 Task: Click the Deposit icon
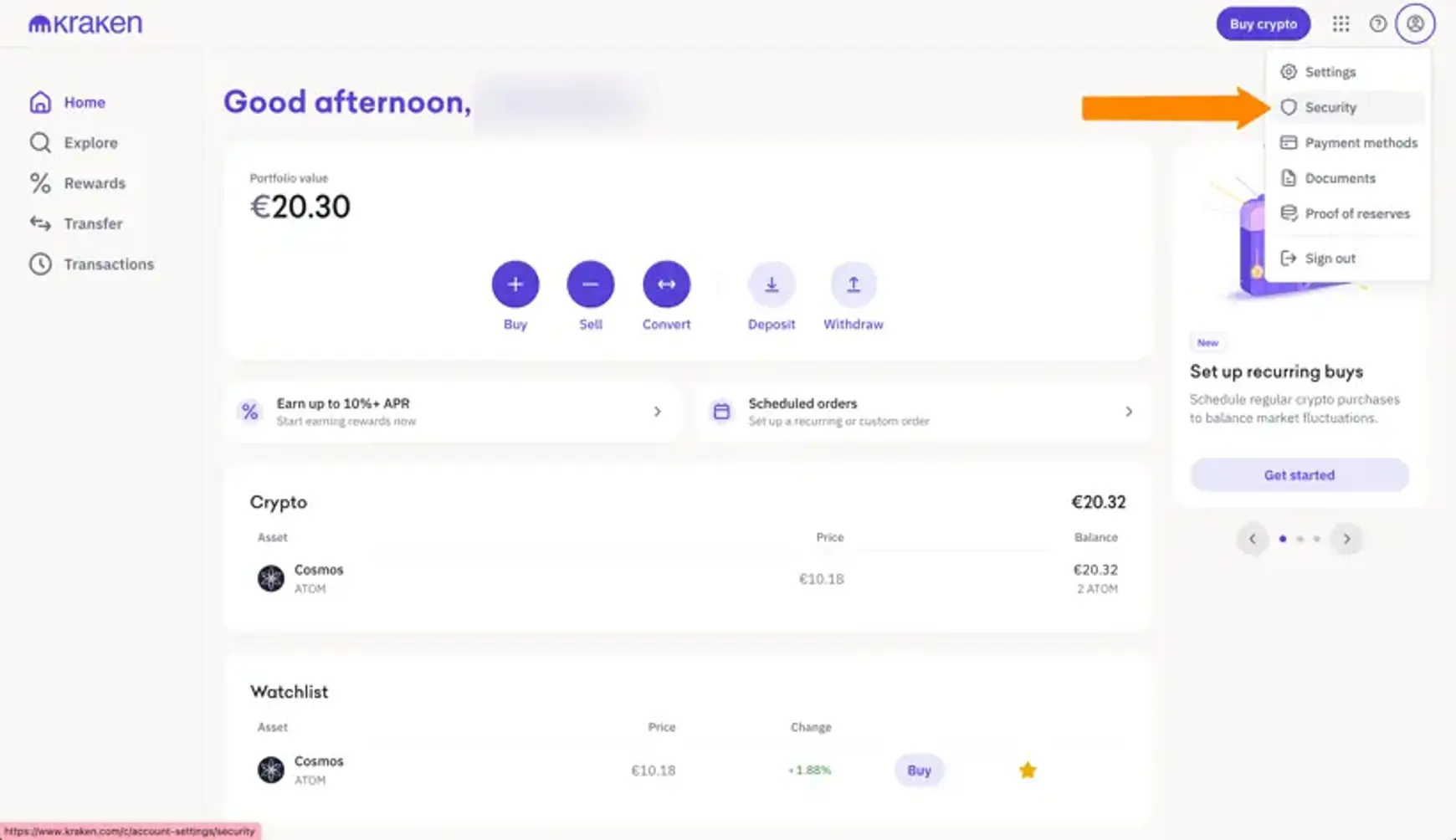pyautogui.click(x=771, y=284)
